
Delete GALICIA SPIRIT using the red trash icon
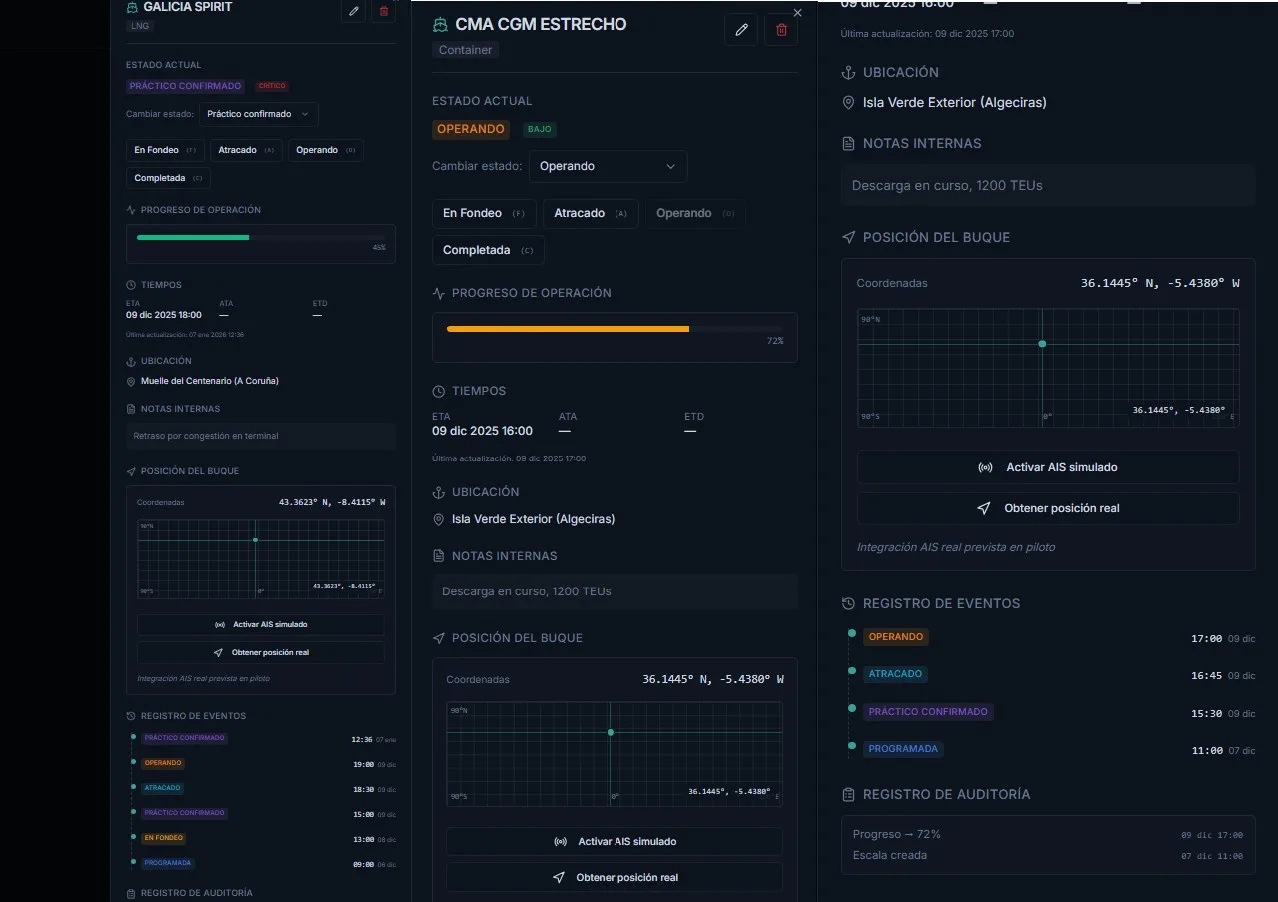coord(383,11)
